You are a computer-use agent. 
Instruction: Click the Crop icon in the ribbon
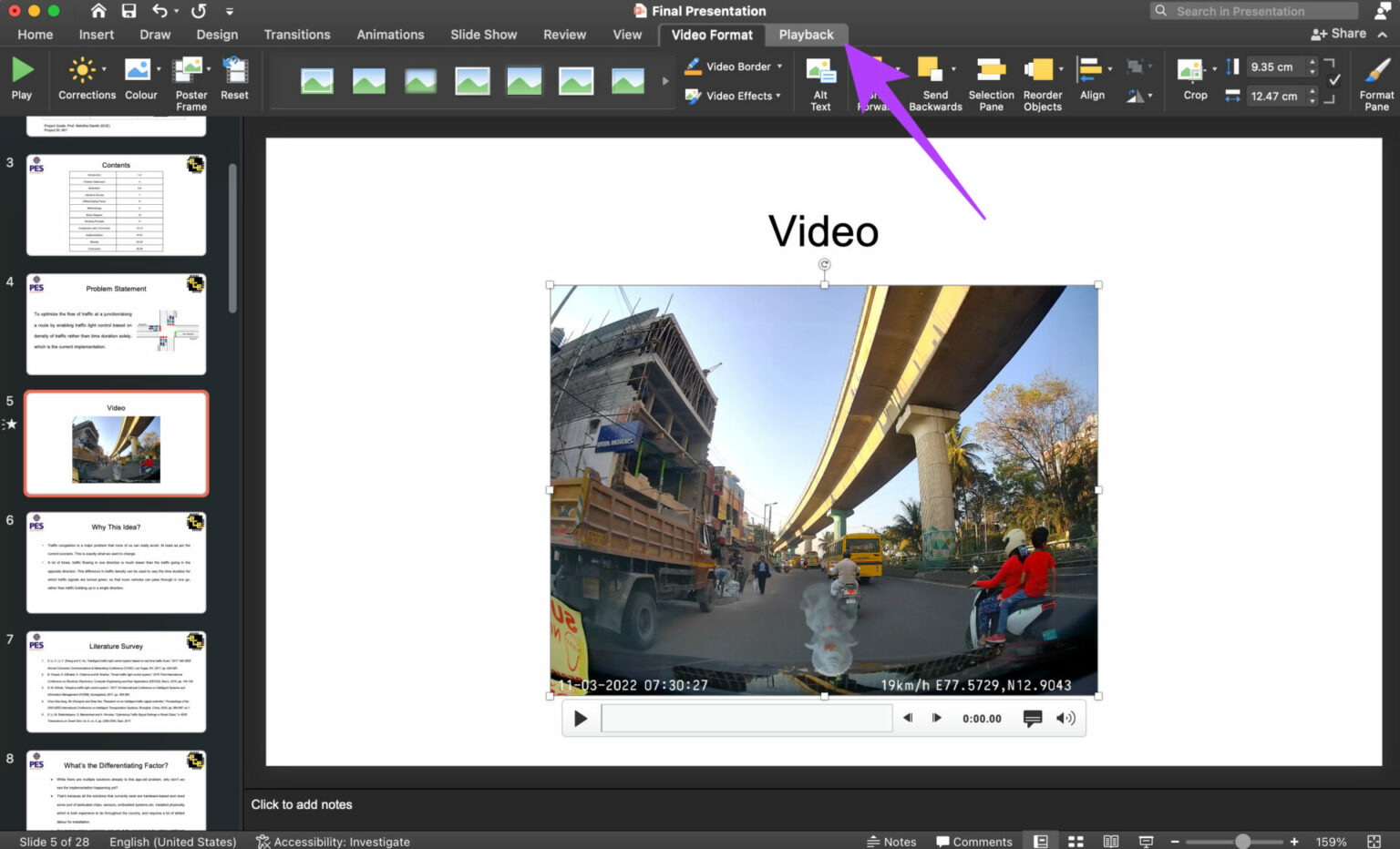click(1193, 80)
